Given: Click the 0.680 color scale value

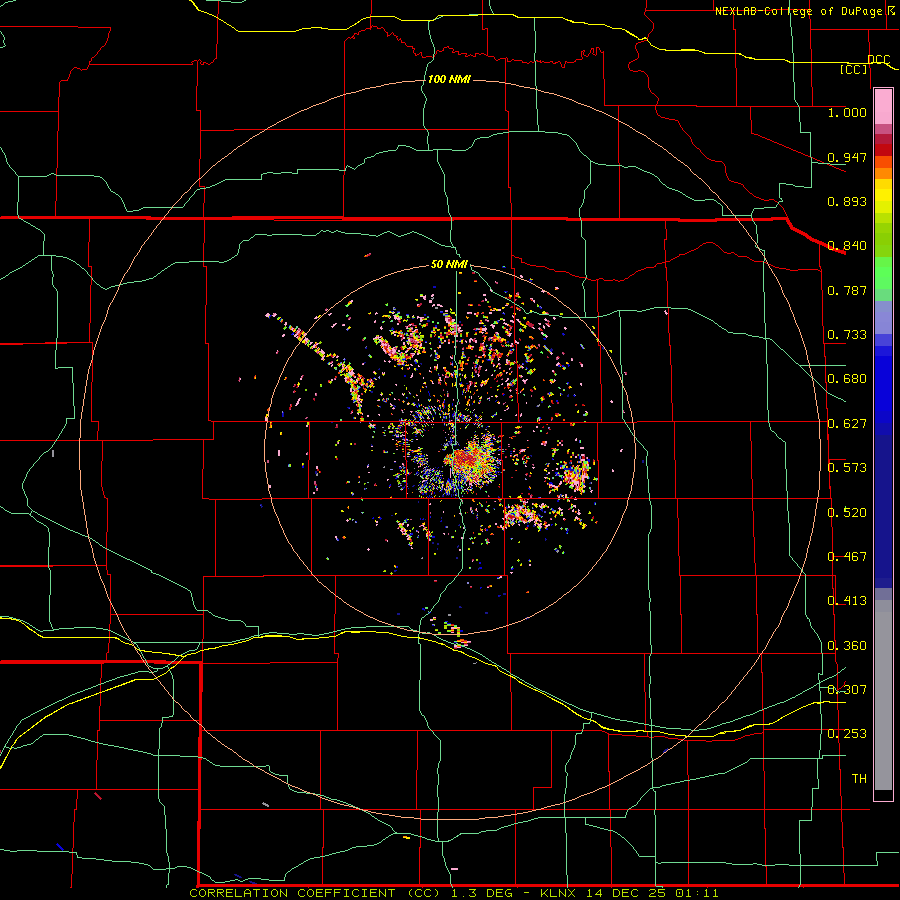Looking at the screenshot, I should coord(847,379).
